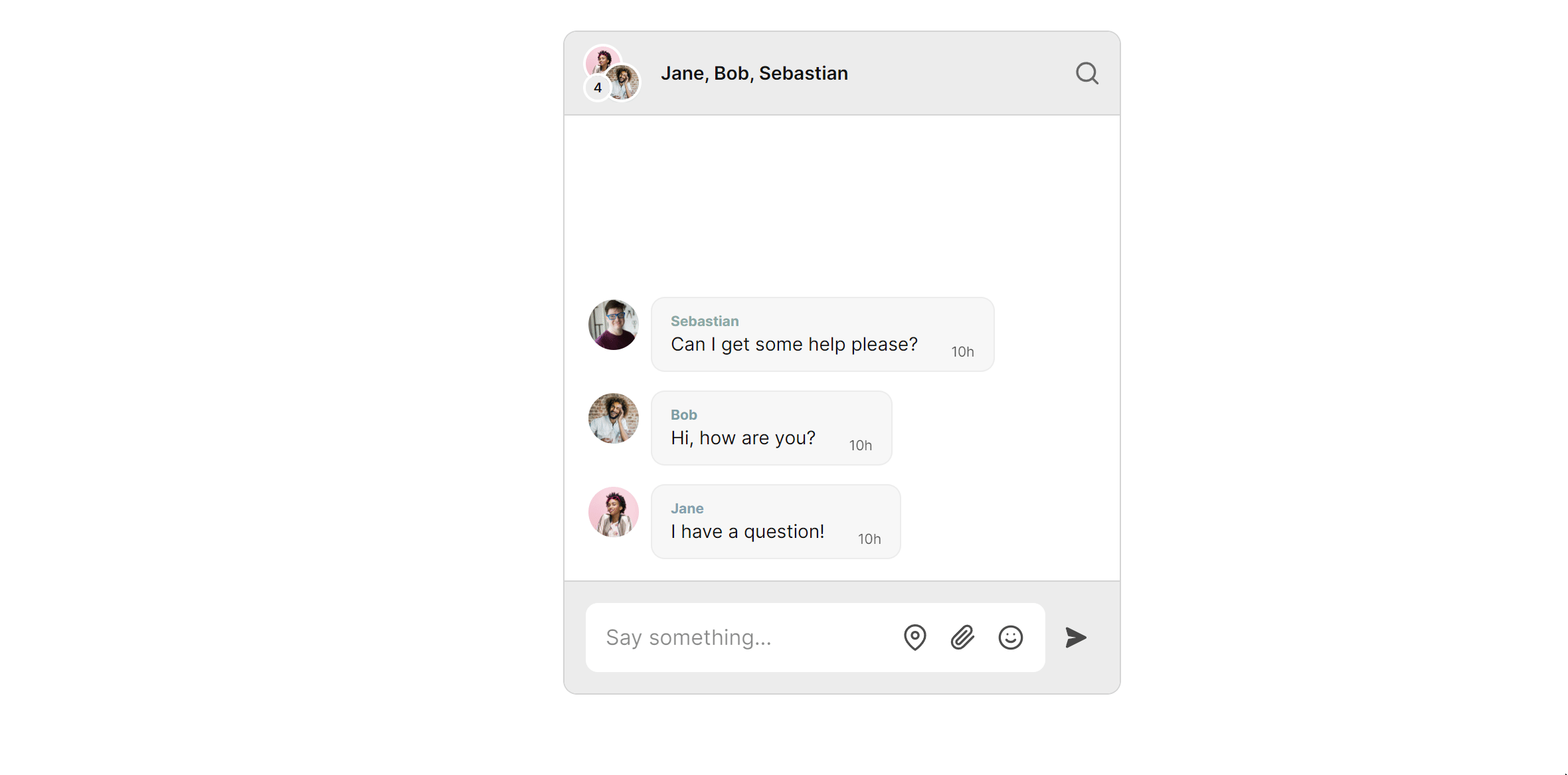Open the group avatar with the 4 badge
1568x775 pixels.
pyautogui.click(x=612, y=73)
